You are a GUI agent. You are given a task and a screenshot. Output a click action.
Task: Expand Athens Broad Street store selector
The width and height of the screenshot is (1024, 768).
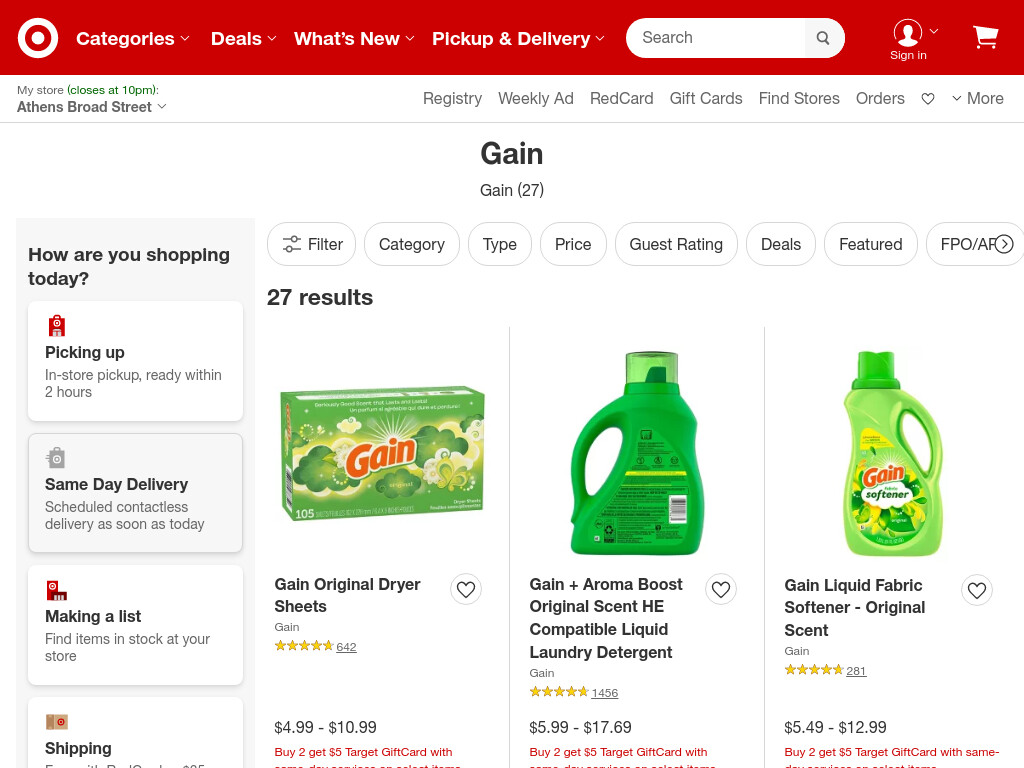(91, 107)
